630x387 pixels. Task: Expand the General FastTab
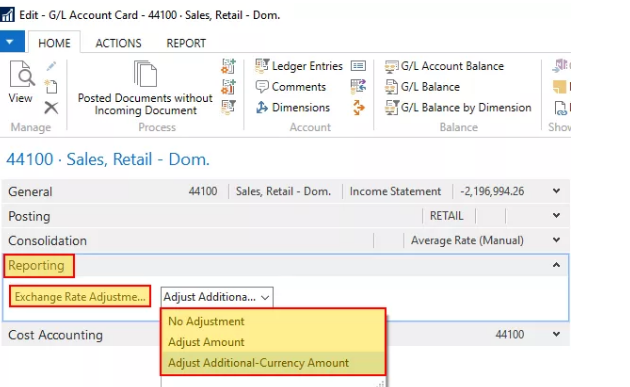[285, 191]
